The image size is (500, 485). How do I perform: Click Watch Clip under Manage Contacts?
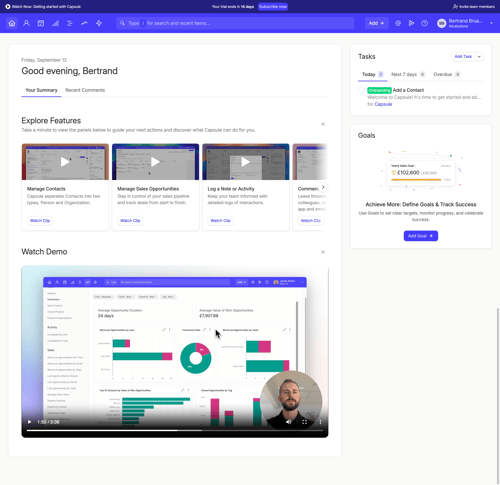tap(40, 220)
